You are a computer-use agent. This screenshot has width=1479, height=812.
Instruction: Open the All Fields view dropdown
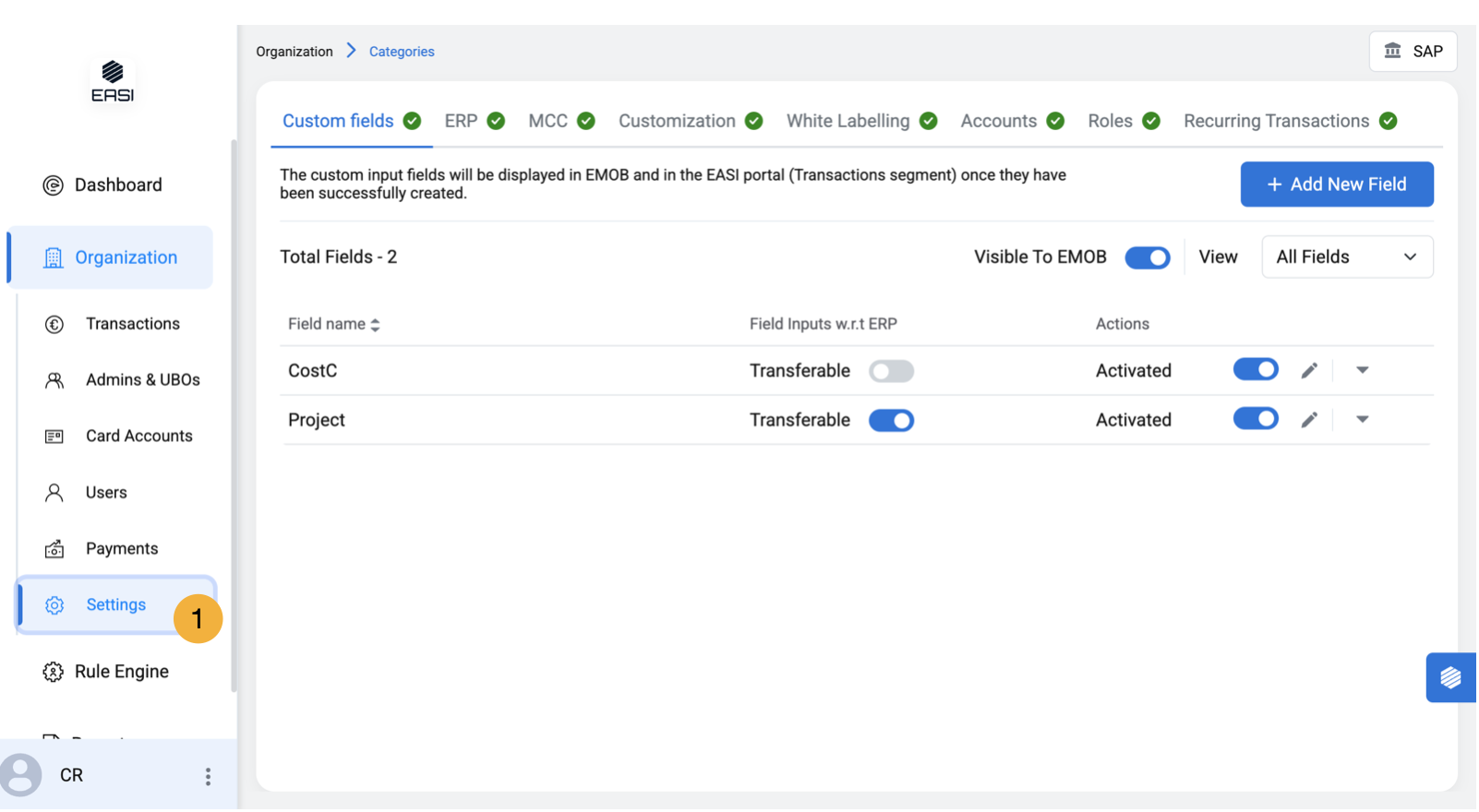pos(1347,257)
